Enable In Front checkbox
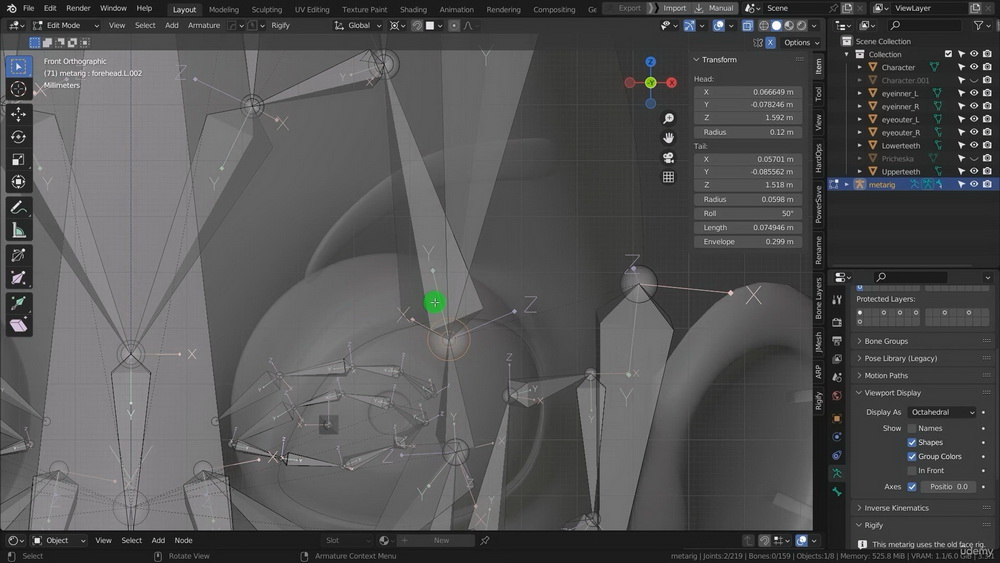Screen dimensions: 1000x563 pyautogui.click(x=912, y=471)
